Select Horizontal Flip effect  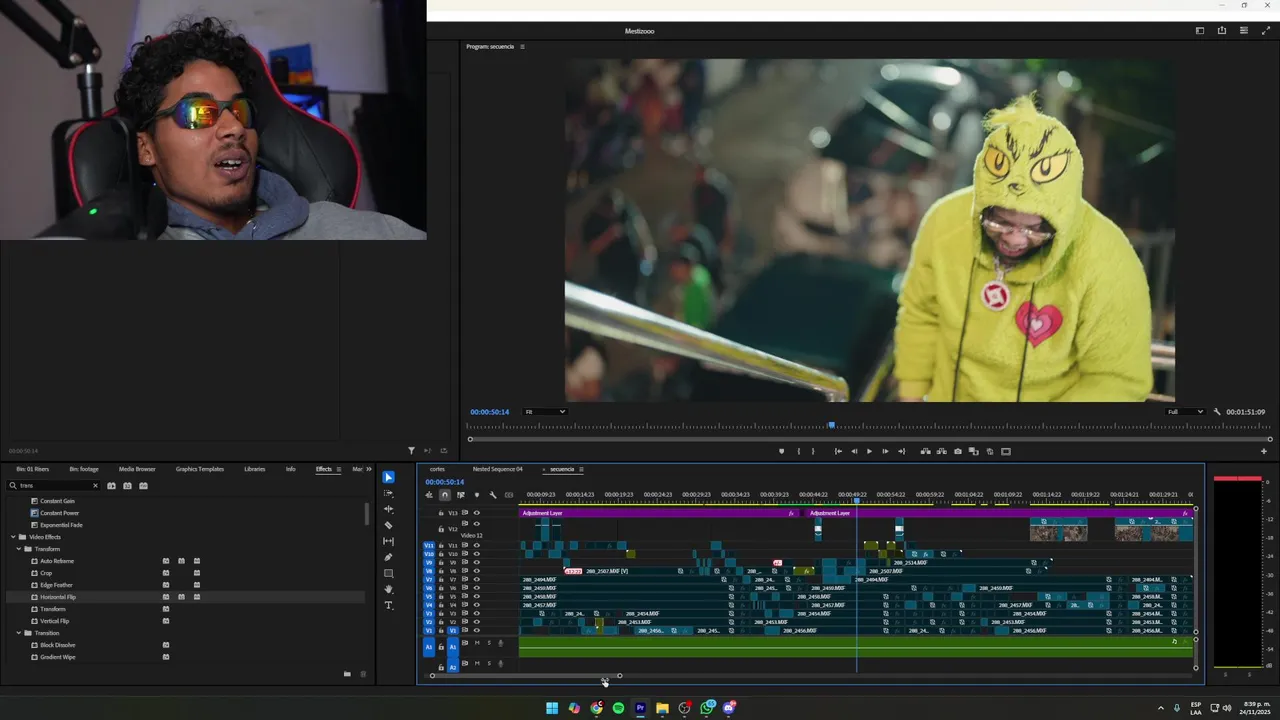[x=58, y=597]
